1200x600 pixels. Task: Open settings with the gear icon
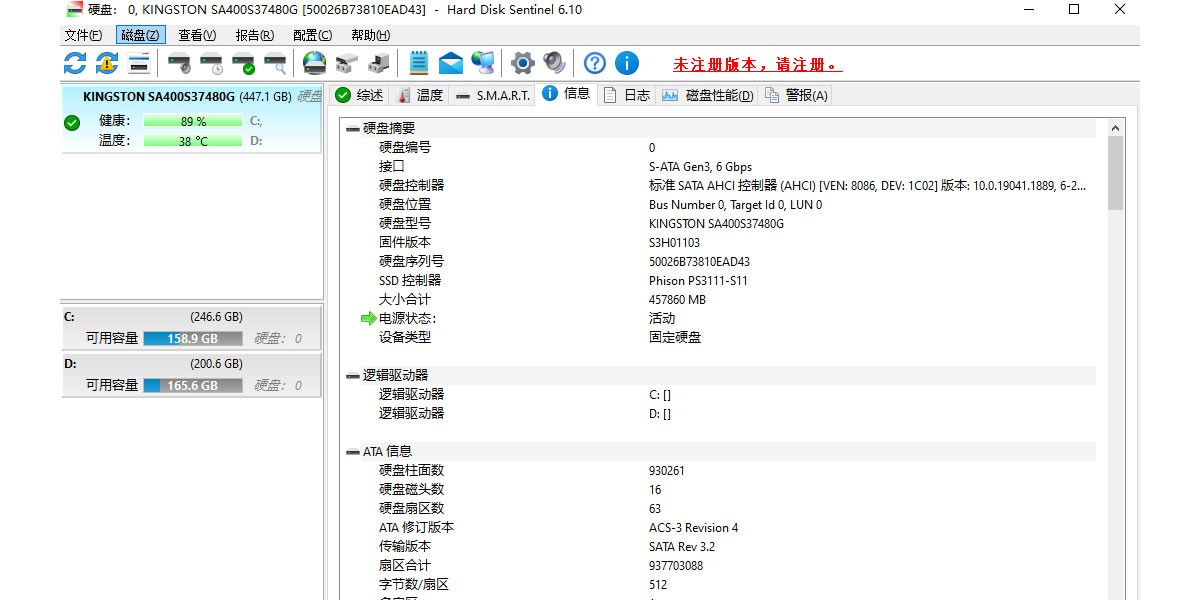coord(522,64)
